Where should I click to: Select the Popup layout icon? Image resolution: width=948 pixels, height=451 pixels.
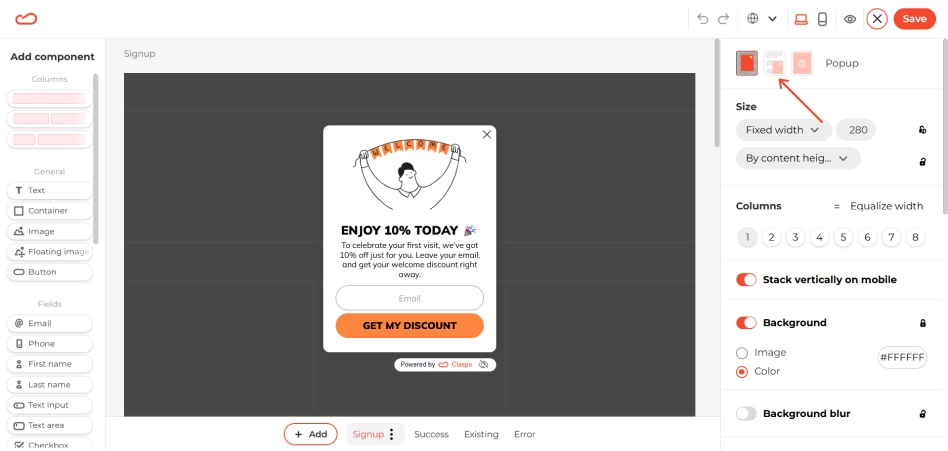(747, 63)
